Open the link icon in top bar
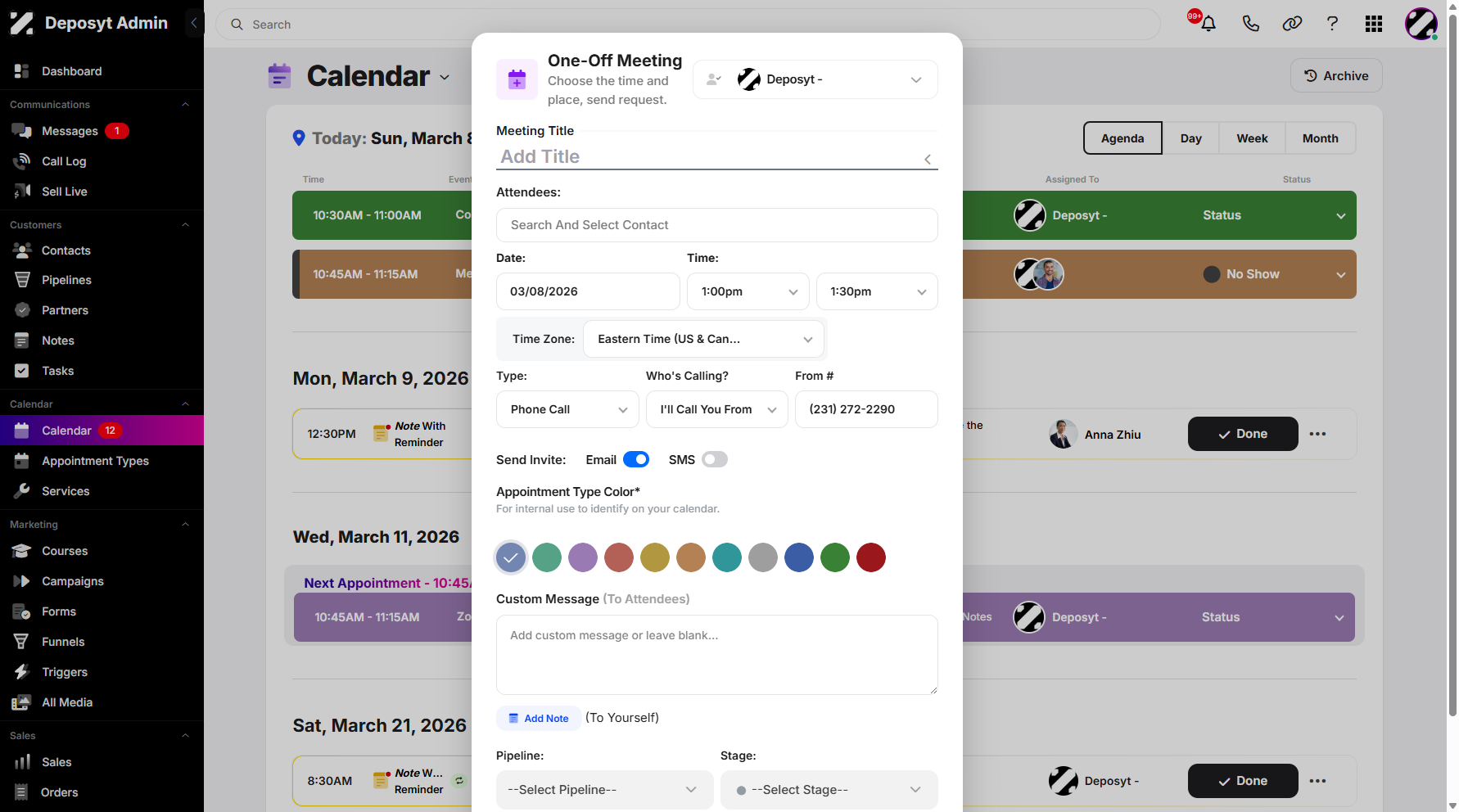 1292,24
